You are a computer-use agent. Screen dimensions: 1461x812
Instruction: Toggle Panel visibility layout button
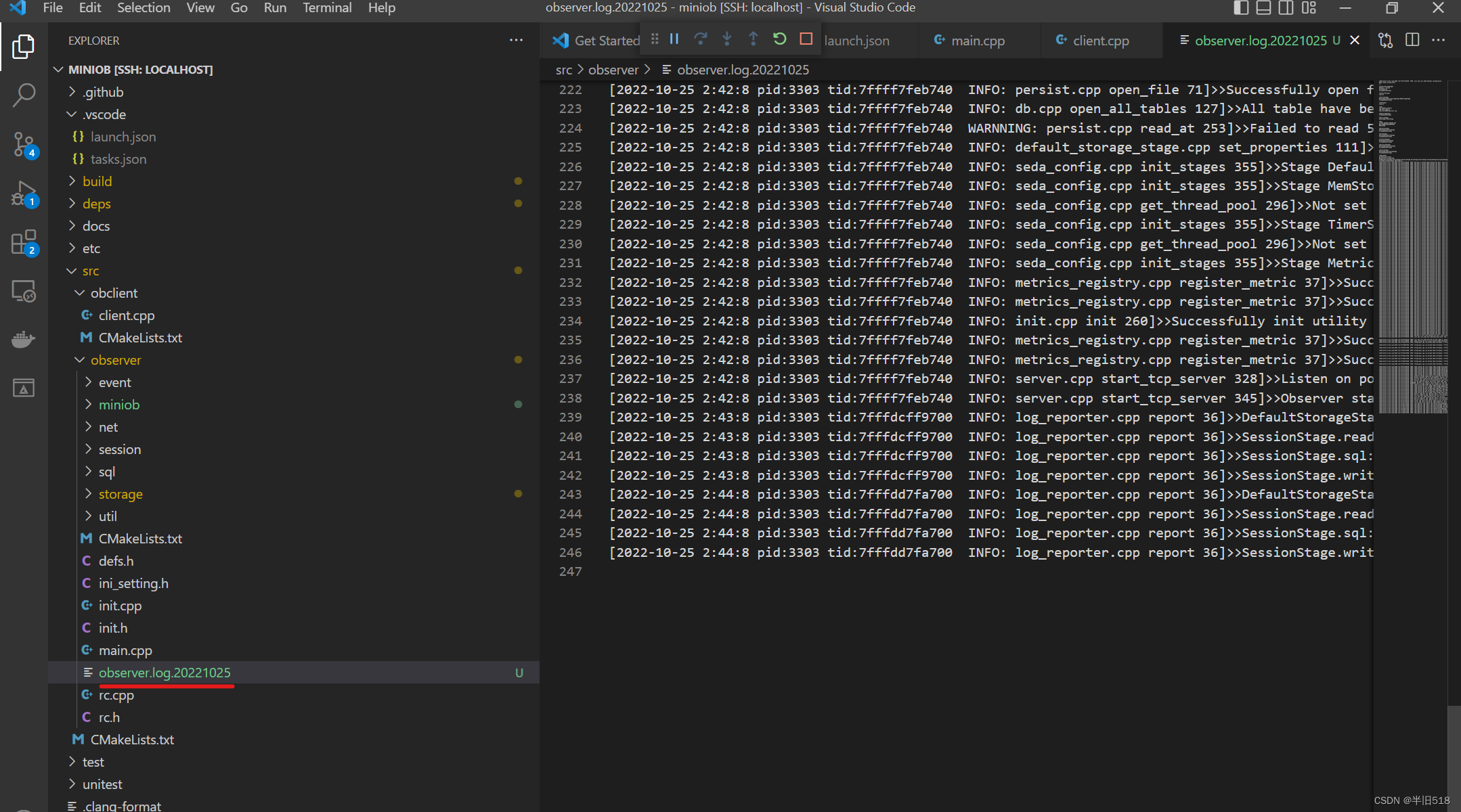(x=1263, y=8)
